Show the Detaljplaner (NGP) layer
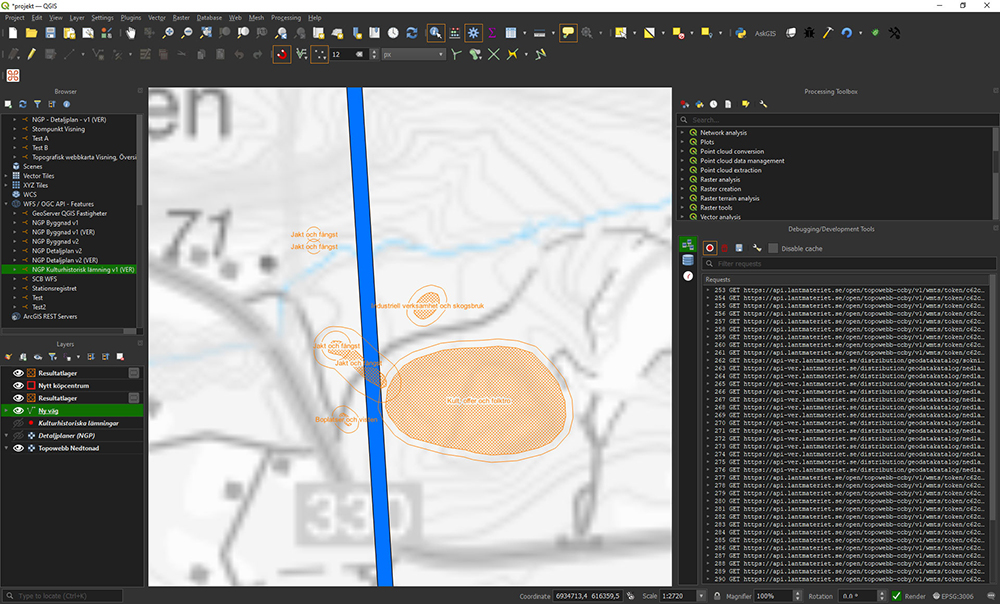The height and width of the screenshot is (604, 1000). point(18,436)
